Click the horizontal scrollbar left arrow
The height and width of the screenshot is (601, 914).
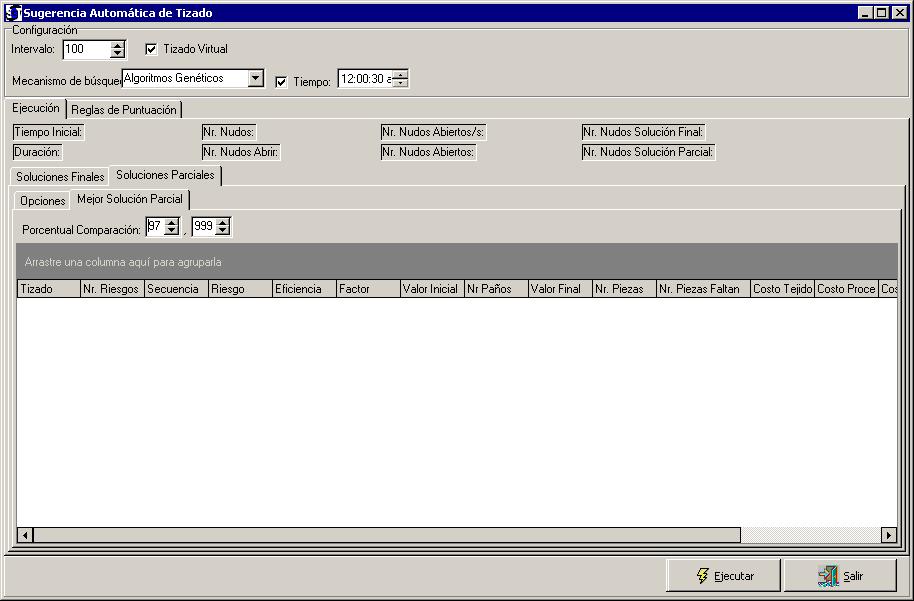26,535
